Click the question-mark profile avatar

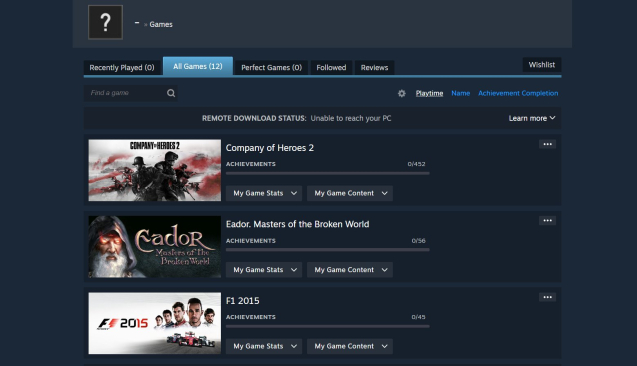pos(105,22)
